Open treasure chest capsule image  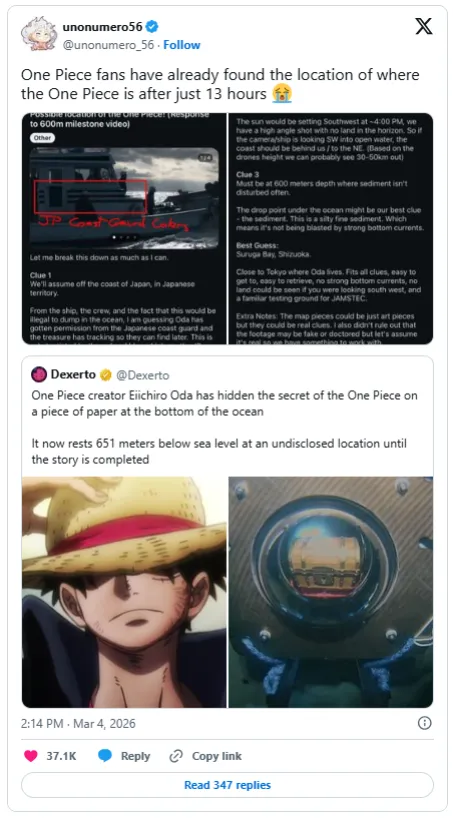pyautogui.click(x=331, y=592)
